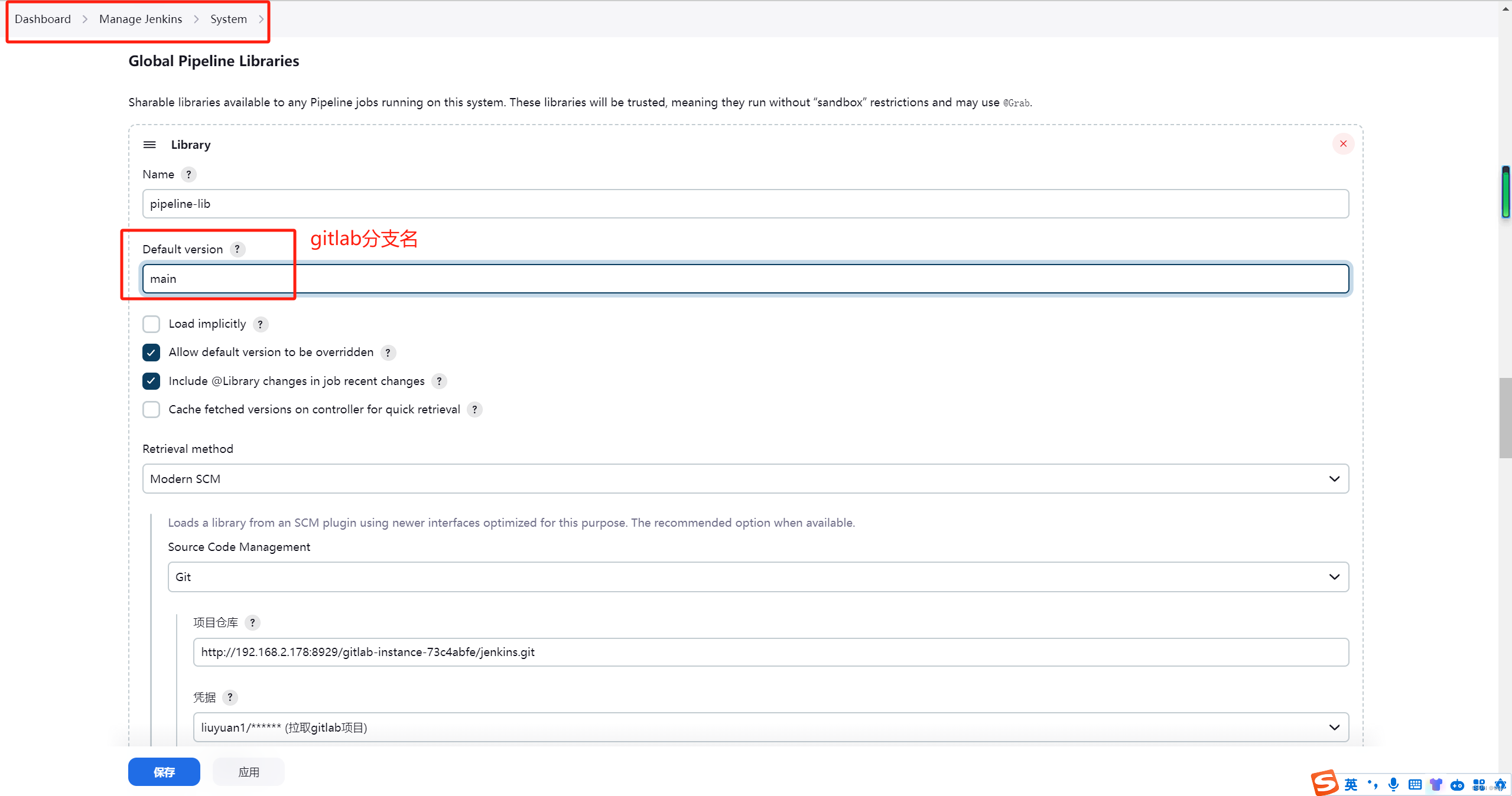
Task: Show help for Load implicitly option
Action: click(260, 324)
